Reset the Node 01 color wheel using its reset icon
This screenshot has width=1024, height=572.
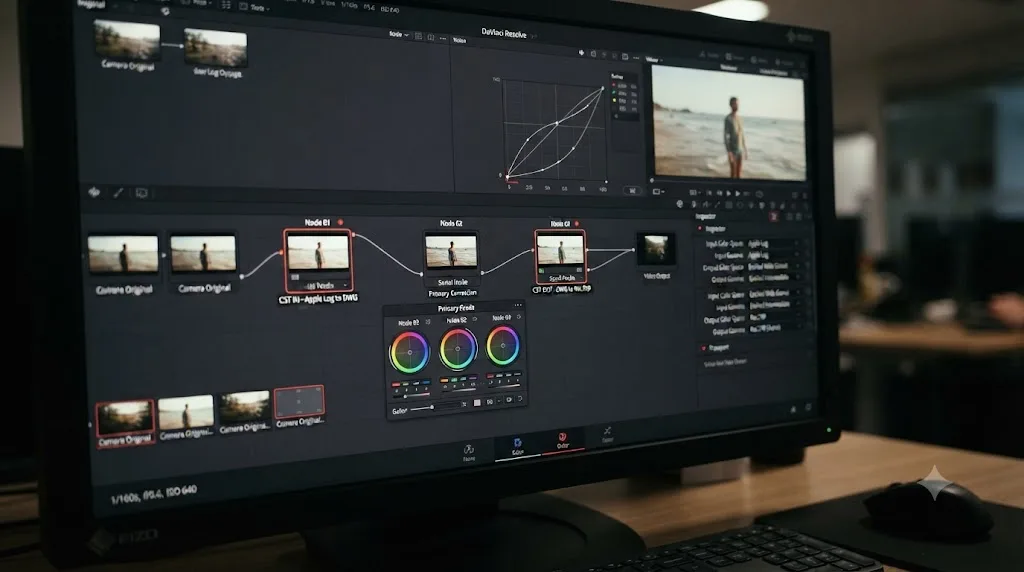[x=428, y=322]
